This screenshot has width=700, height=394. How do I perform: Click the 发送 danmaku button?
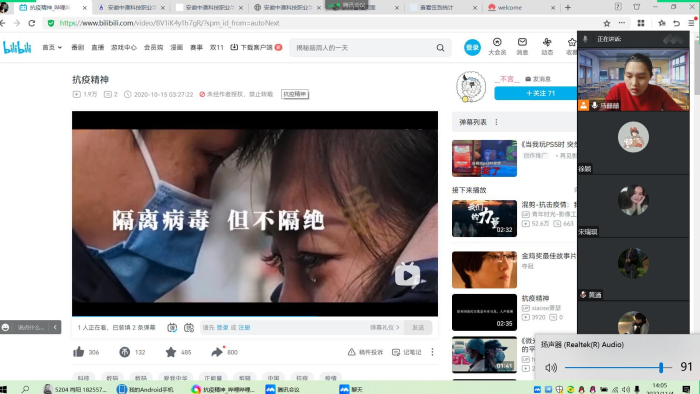[x=418, y=328]
